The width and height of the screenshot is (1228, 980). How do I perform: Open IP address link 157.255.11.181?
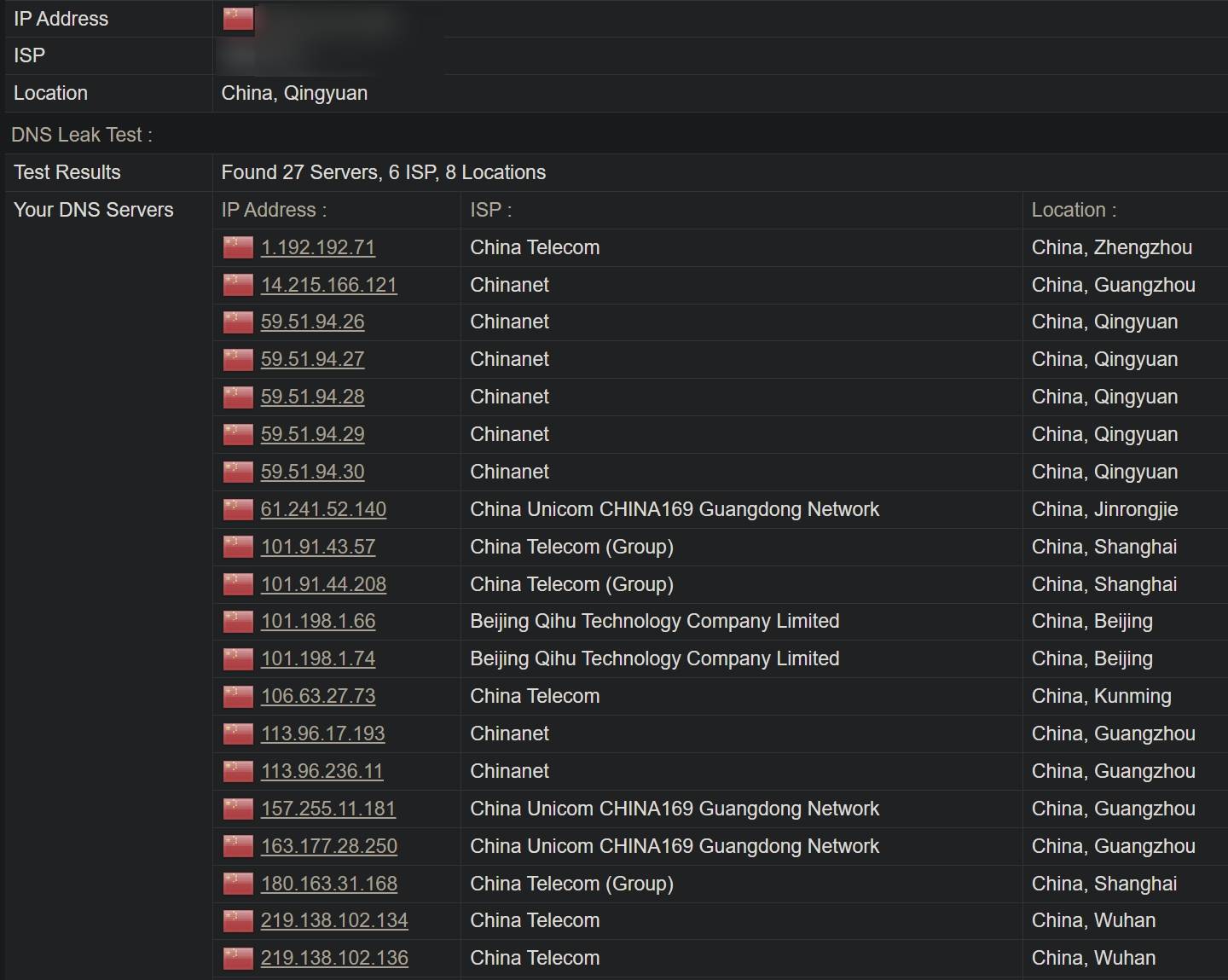point(328,809)
